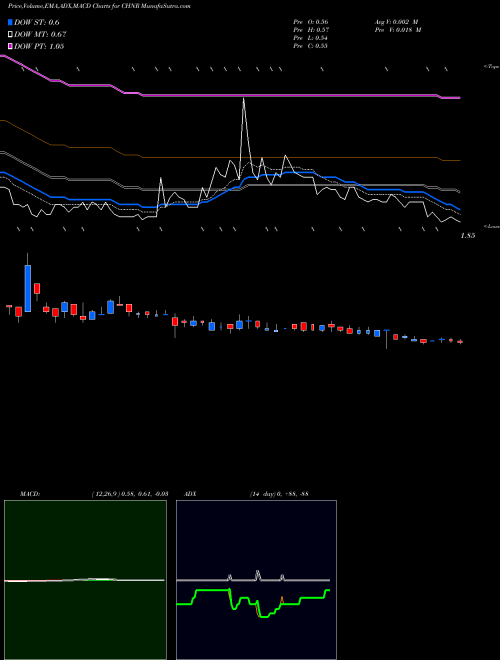This screenshot has width=500, height=660.
Task: Click the blue DOW ST legend swatch
Action: (10, 22)
